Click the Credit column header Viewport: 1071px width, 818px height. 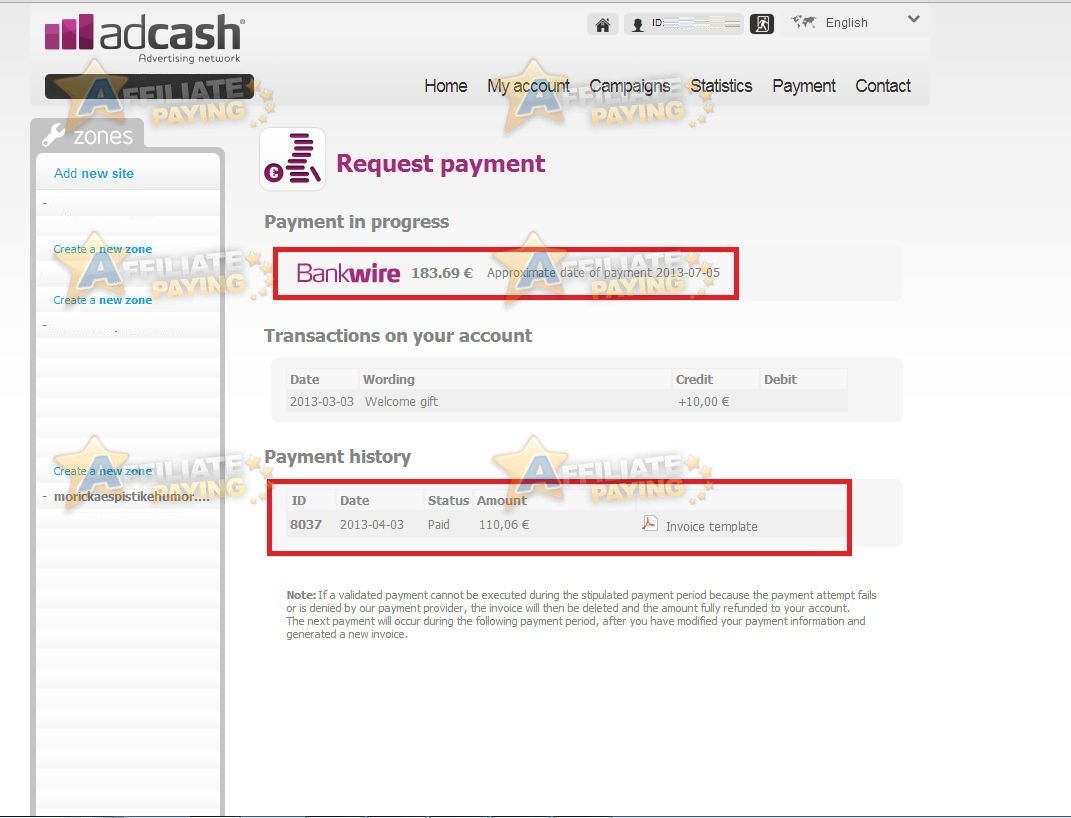[x=694, y=379]
